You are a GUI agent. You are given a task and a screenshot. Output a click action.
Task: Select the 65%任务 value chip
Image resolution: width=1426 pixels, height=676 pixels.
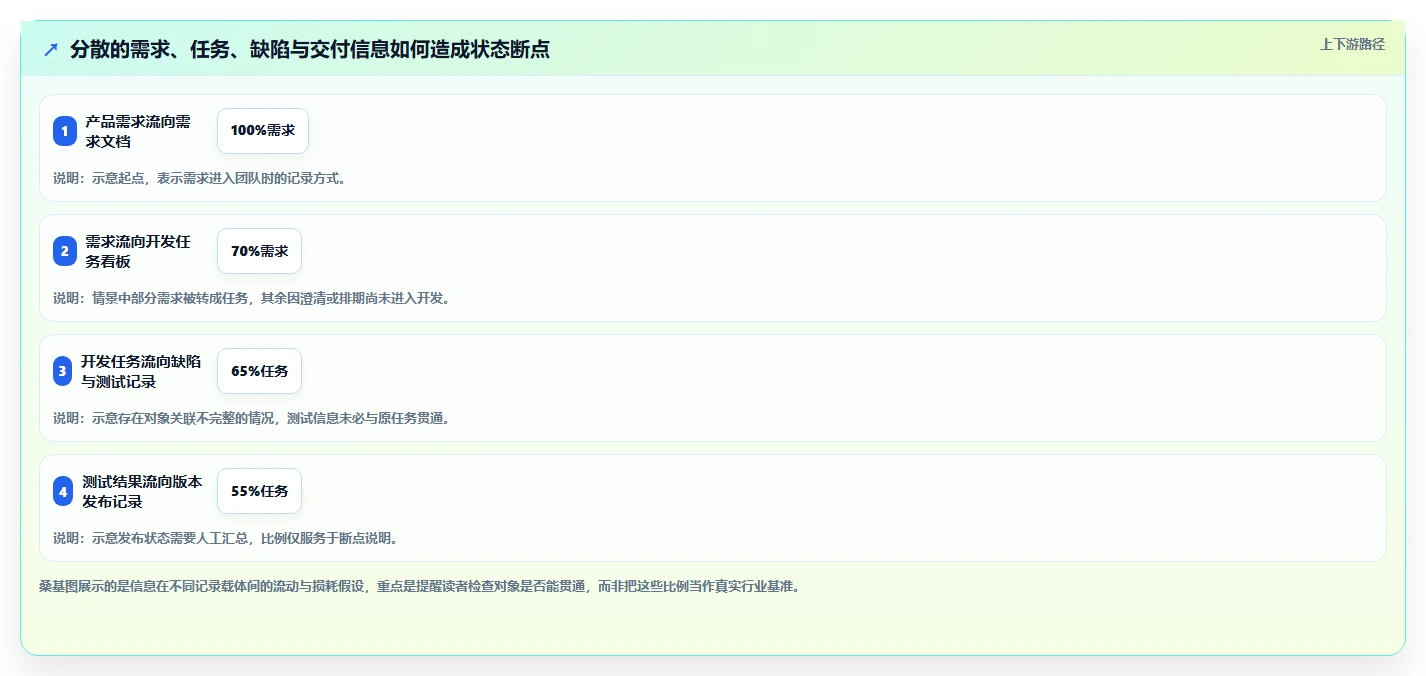coord(259,371)
